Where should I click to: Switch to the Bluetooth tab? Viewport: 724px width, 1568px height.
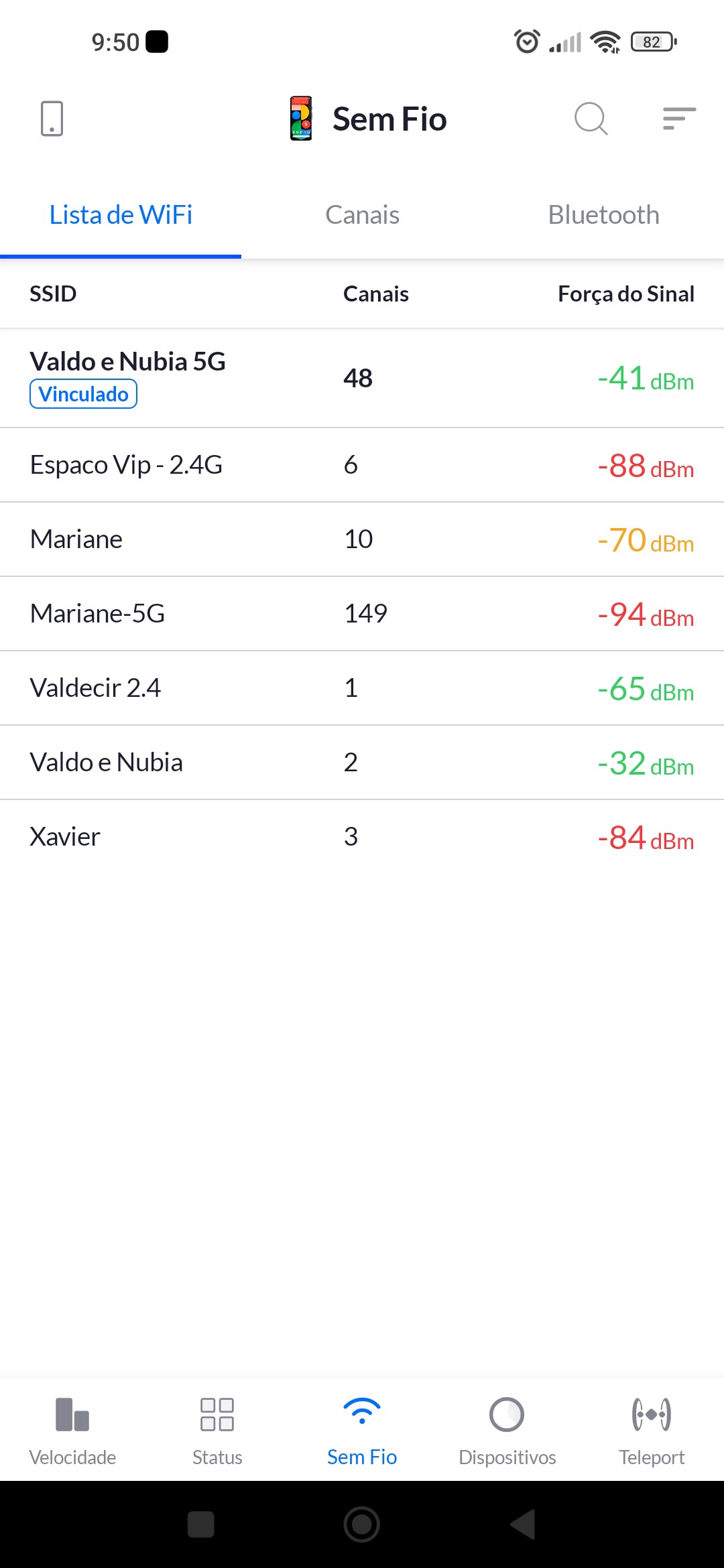(x=603, y=215)
